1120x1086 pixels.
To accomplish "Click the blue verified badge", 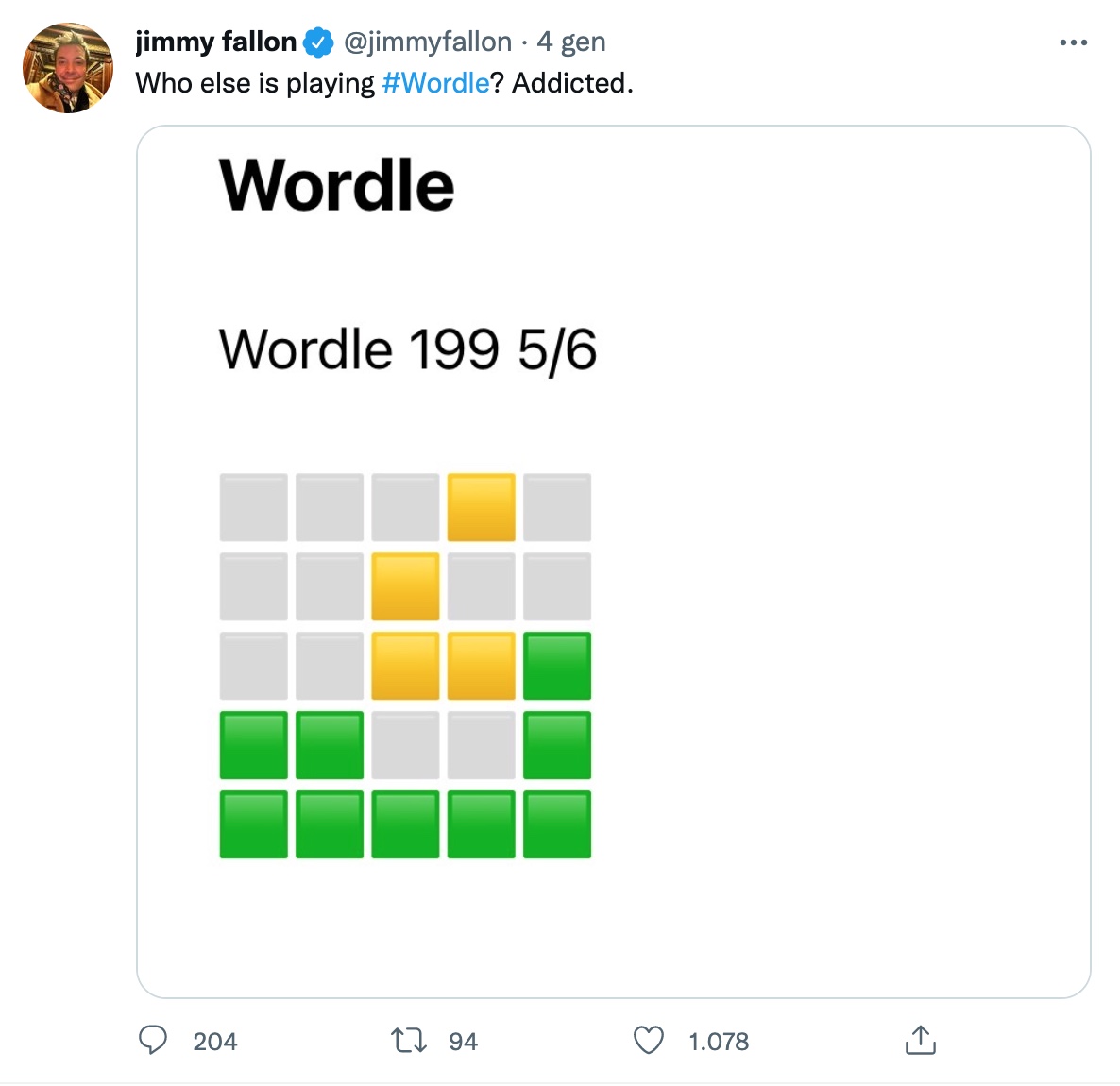I will [x=318, y=42].
